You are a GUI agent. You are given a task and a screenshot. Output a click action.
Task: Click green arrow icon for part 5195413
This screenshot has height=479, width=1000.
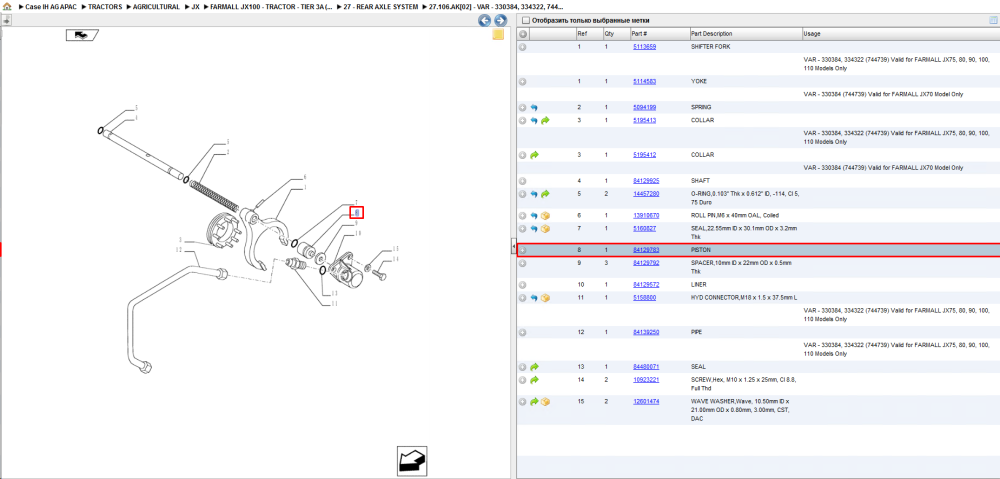(x=545, y=121)
